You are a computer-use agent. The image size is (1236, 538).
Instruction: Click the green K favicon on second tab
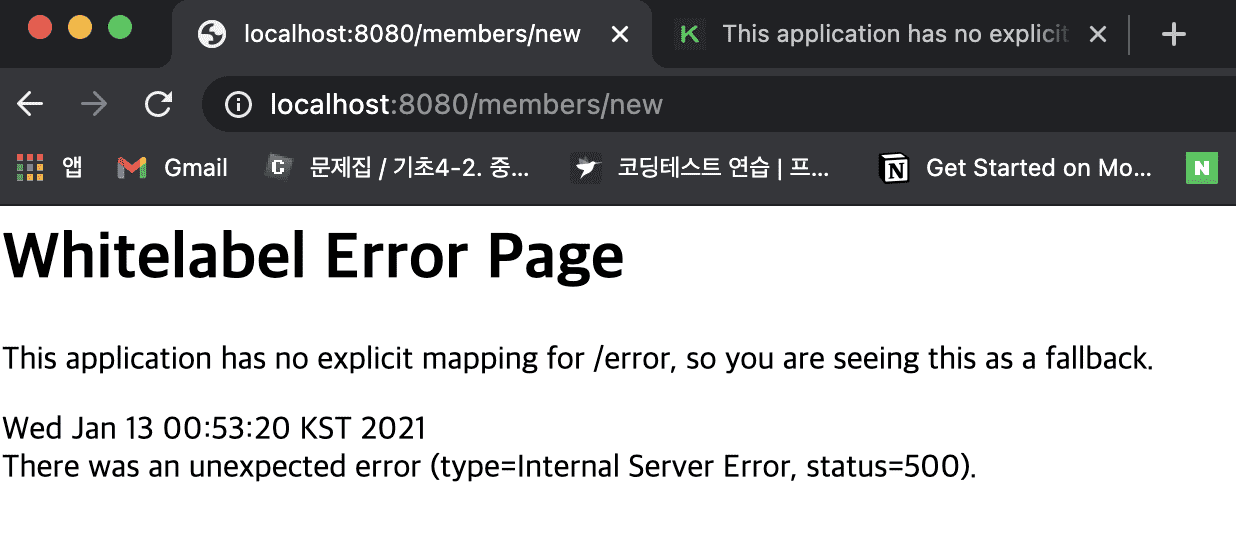click(689, 34)
